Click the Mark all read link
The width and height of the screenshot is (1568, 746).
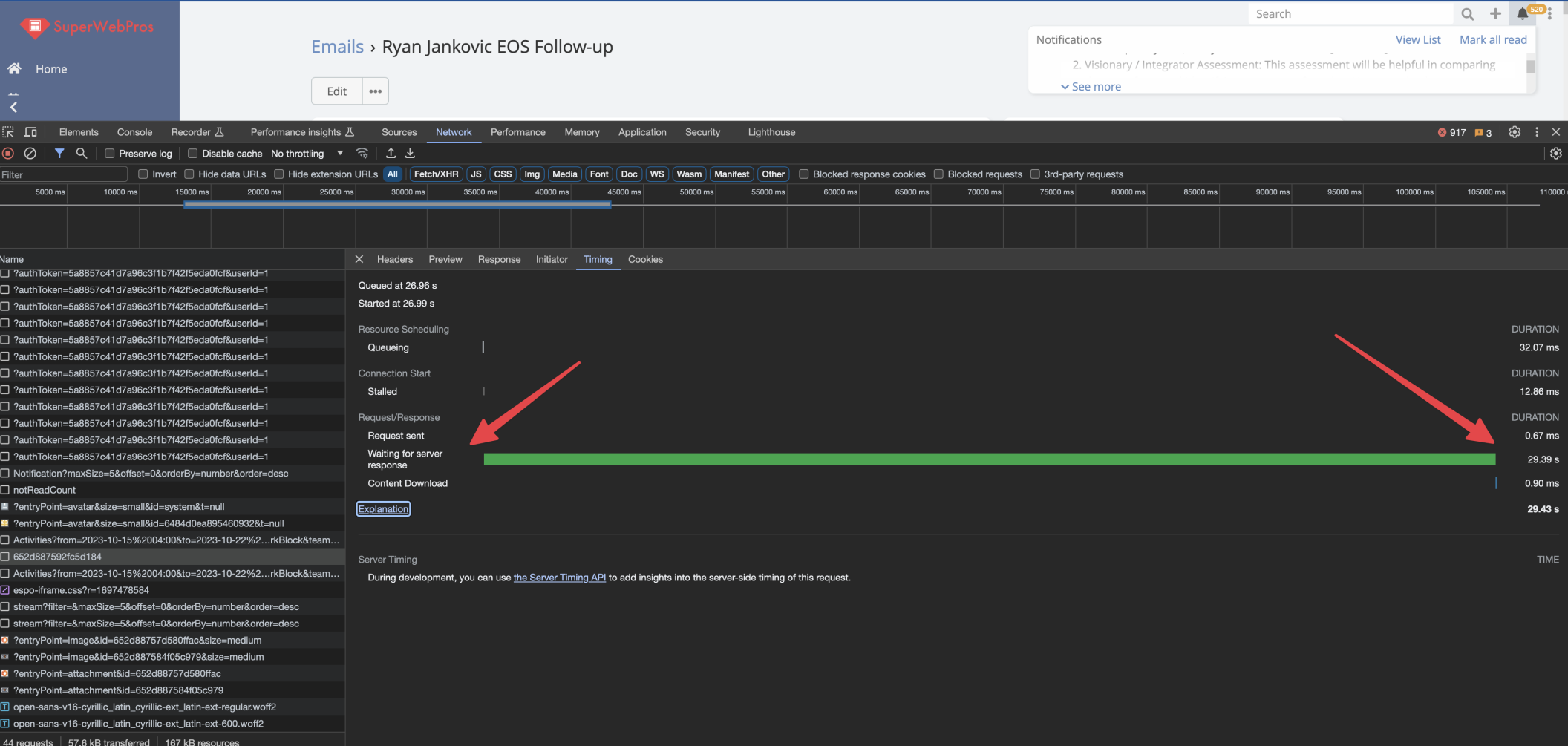coord(1493,40)
